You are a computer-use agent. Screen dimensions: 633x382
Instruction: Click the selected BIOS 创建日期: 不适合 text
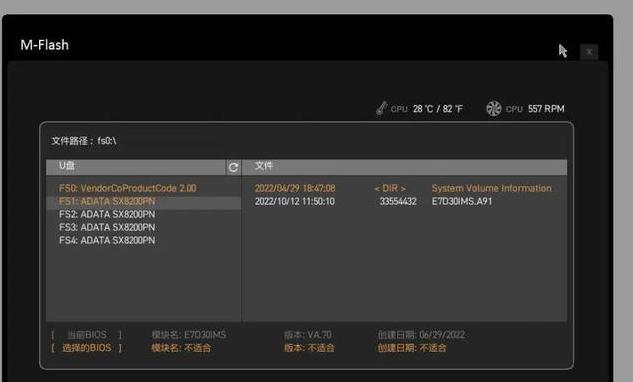[x=412, y=348]
